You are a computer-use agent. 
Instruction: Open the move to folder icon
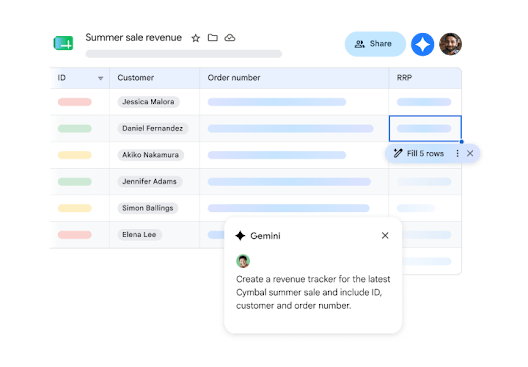(212, 37)
